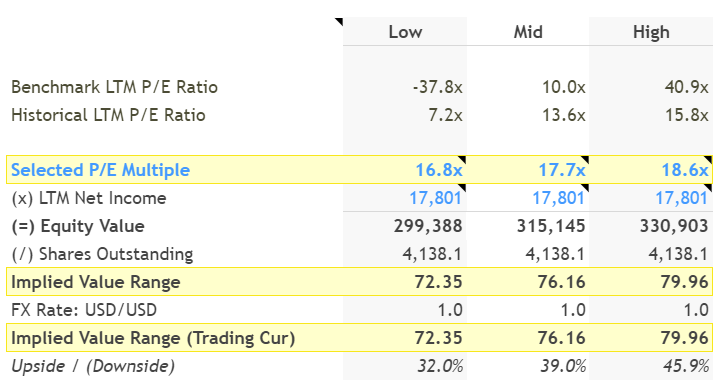Click the Implied Value Range label
Viewport: 718px width, 387px height.
coord(96,282)
